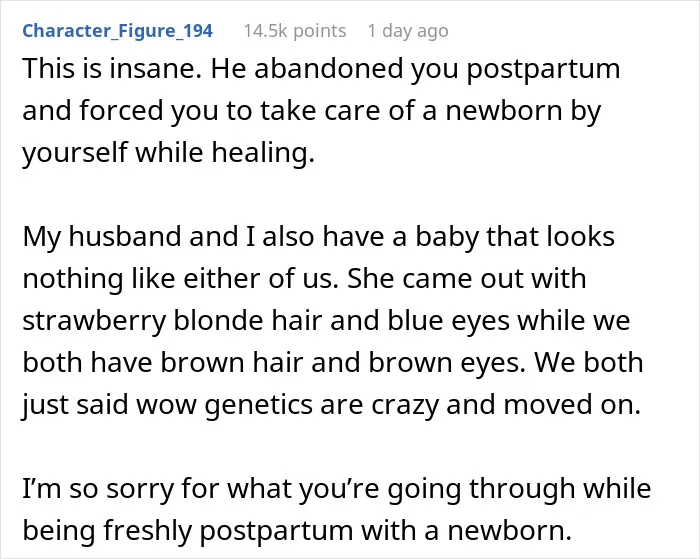Click the line 'just said wow genetics are crazy'
700x559 pixels.
(332, 405)
